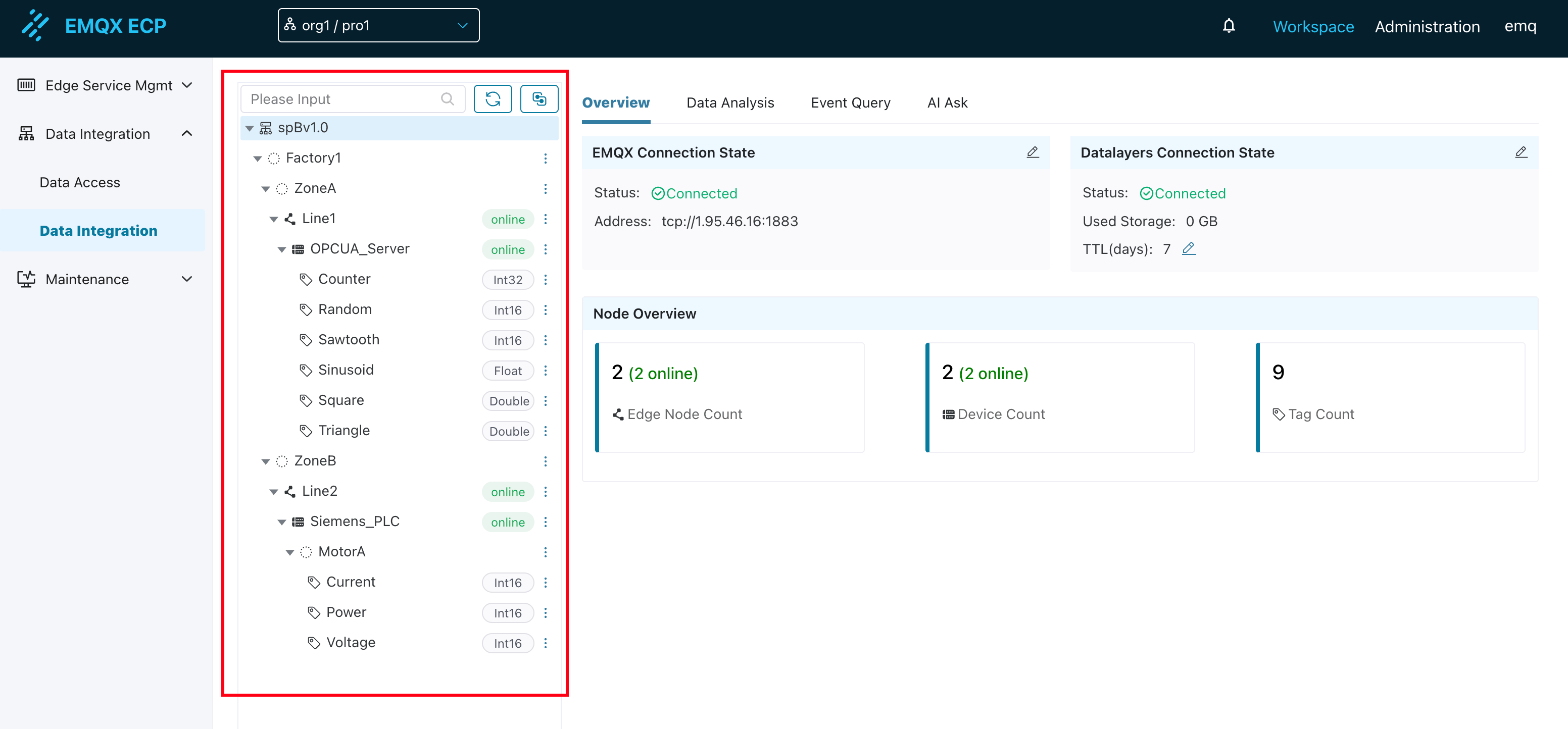
Task: Collapse the Siemens_PLC tree node
Action: pyautogui.click(x=282, y=522)
